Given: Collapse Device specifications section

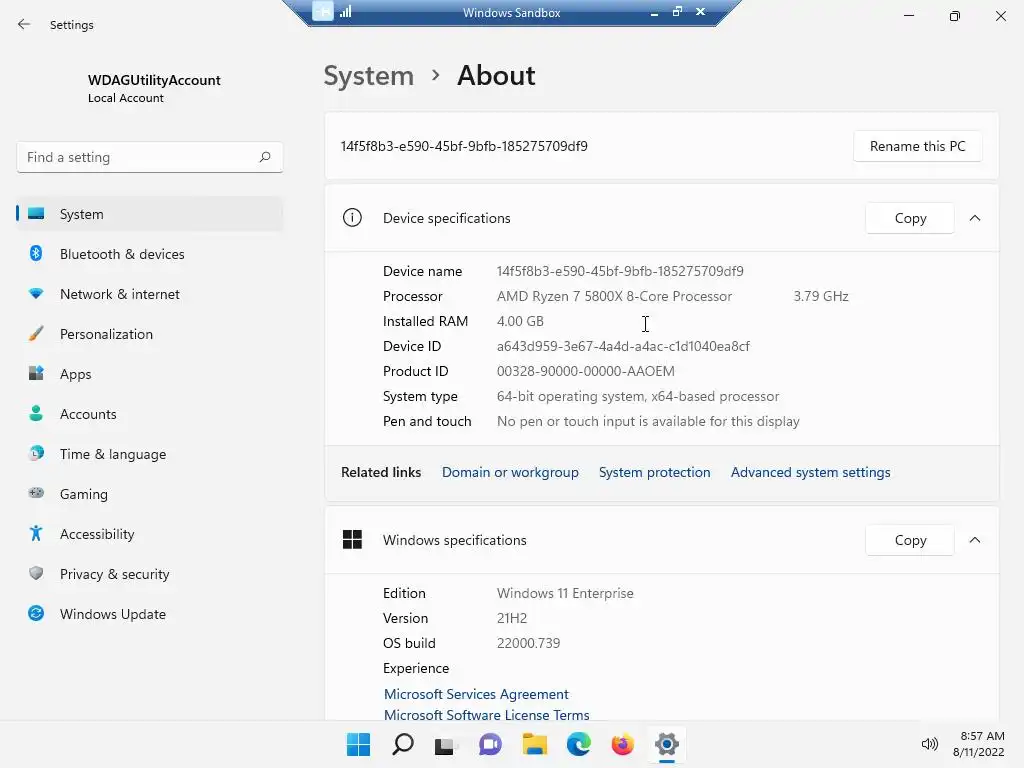Looking at the screenshot, I should (x=974, y=218).
